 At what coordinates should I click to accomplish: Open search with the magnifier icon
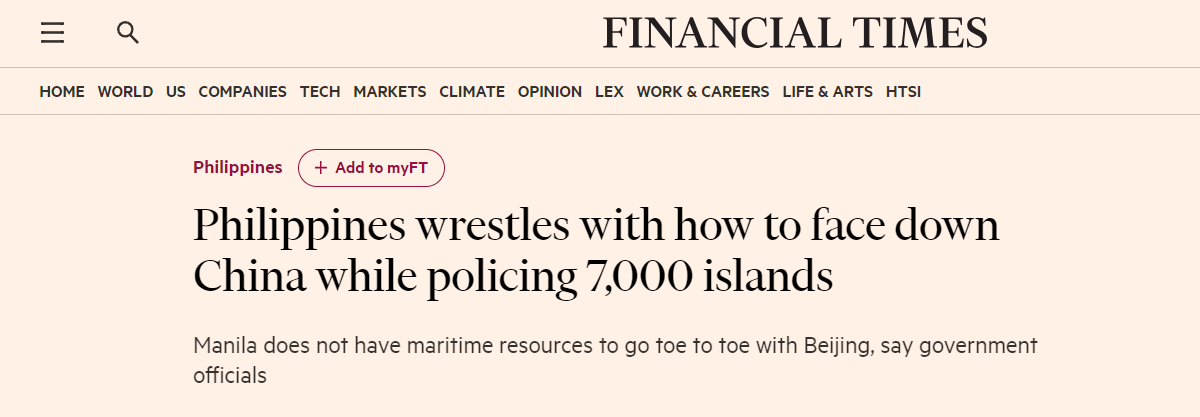tap(128, 33)
